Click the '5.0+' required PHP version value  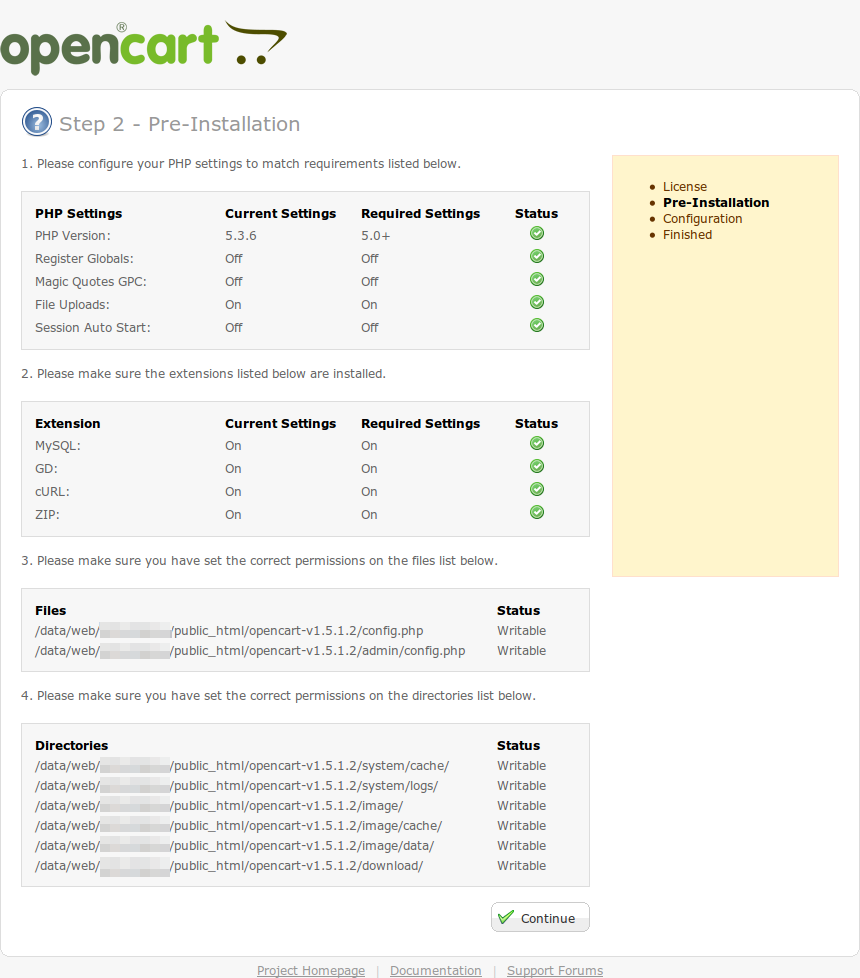coord(375,236)
